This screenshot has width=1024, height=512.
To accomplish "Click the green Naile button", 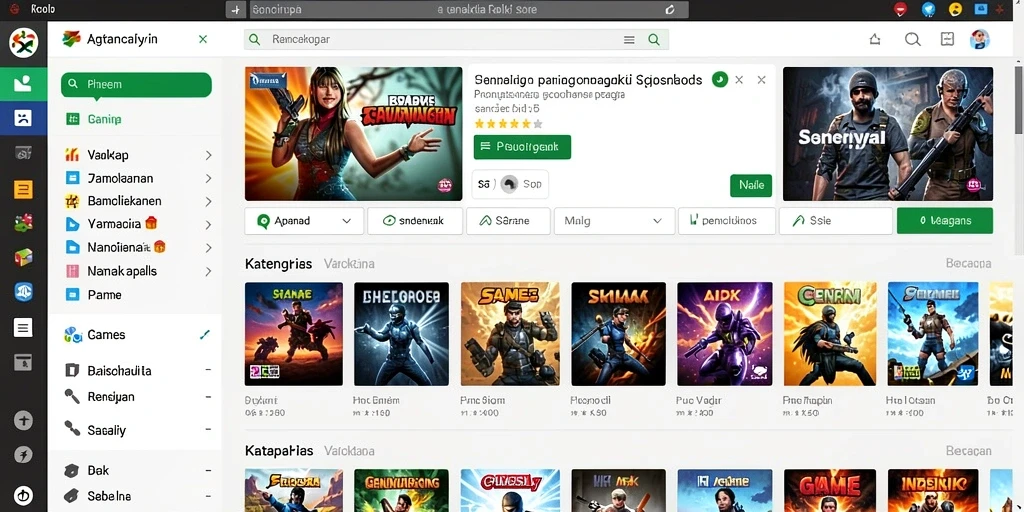I will (751, 185).
